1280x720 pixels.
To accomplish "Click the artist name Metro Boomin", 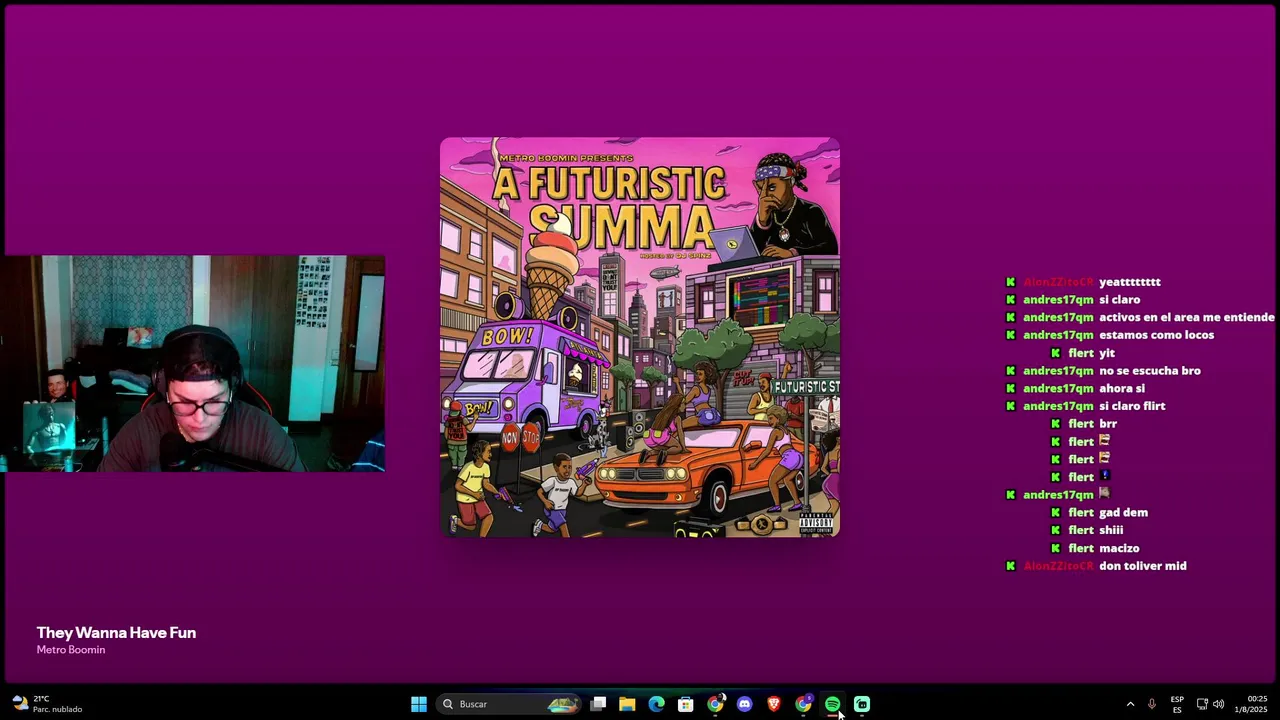I will pyautogui.click(x=71, y=650).
